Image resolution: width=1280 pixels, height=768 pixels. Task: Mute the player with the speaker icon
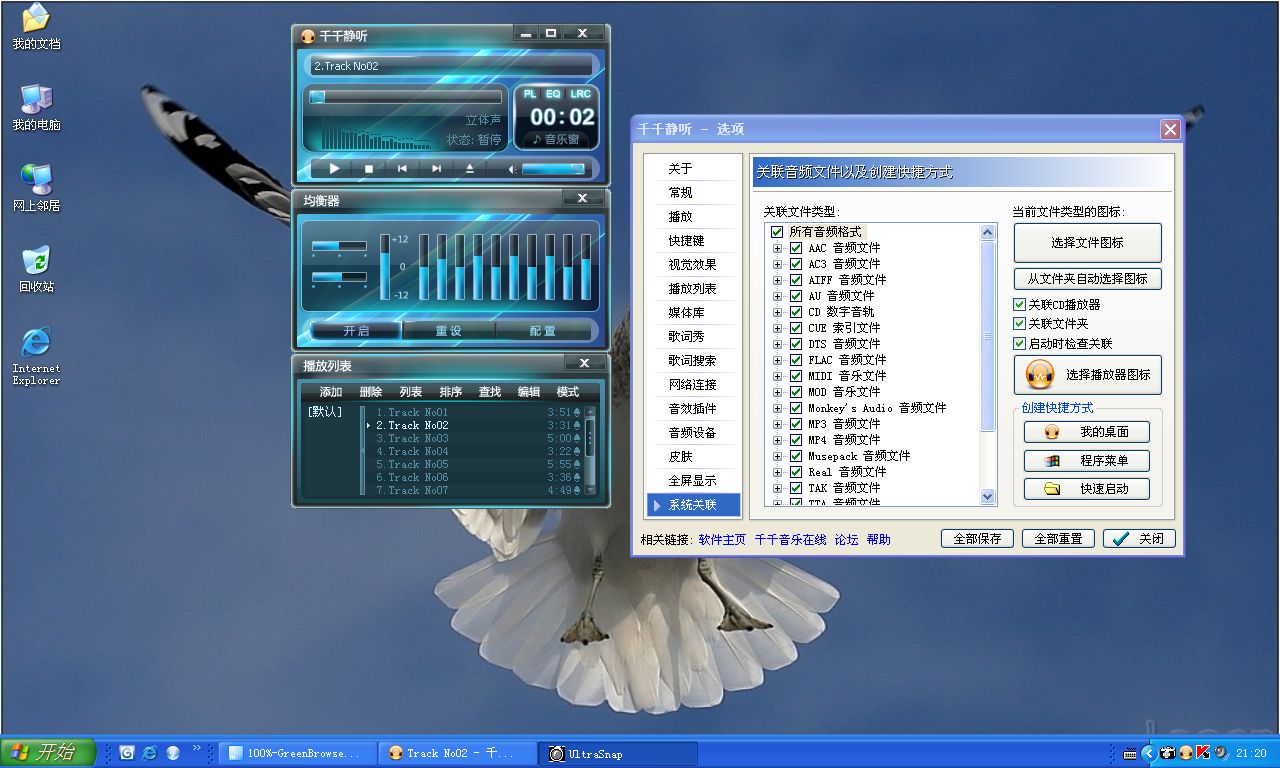(x=512, y=169)
